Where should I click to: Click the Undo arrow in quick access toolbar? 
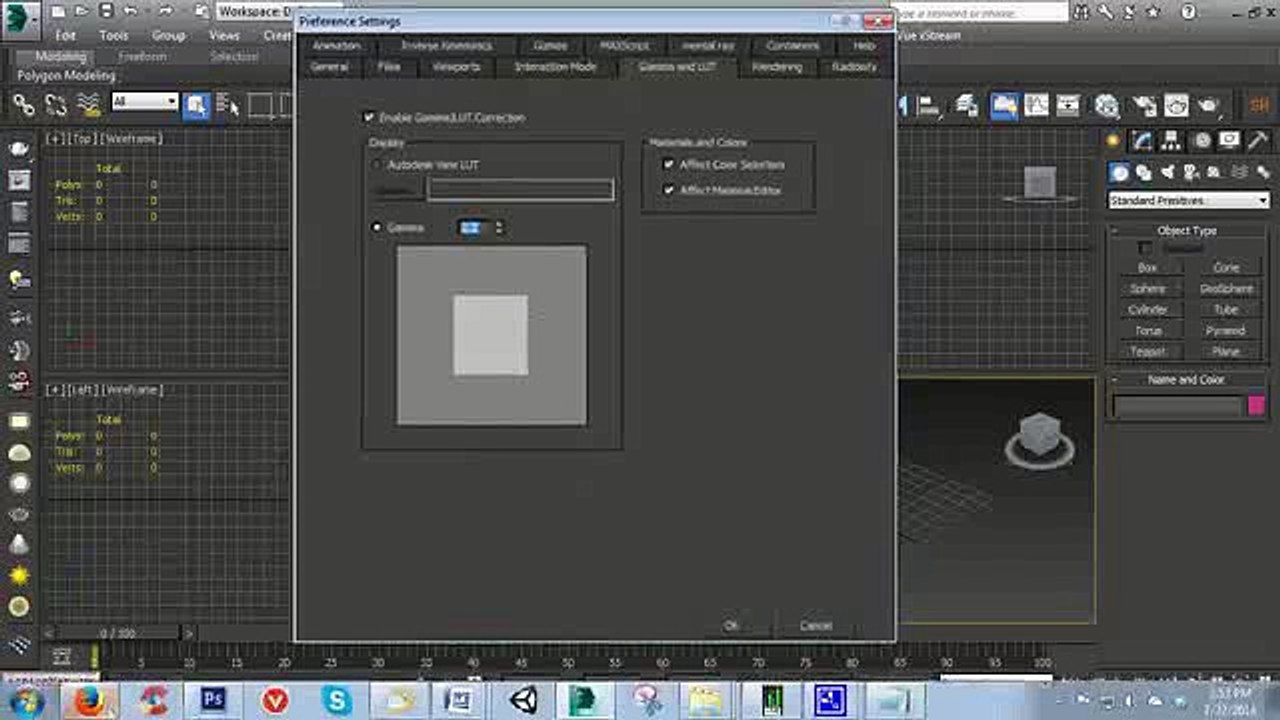(129, 12)
